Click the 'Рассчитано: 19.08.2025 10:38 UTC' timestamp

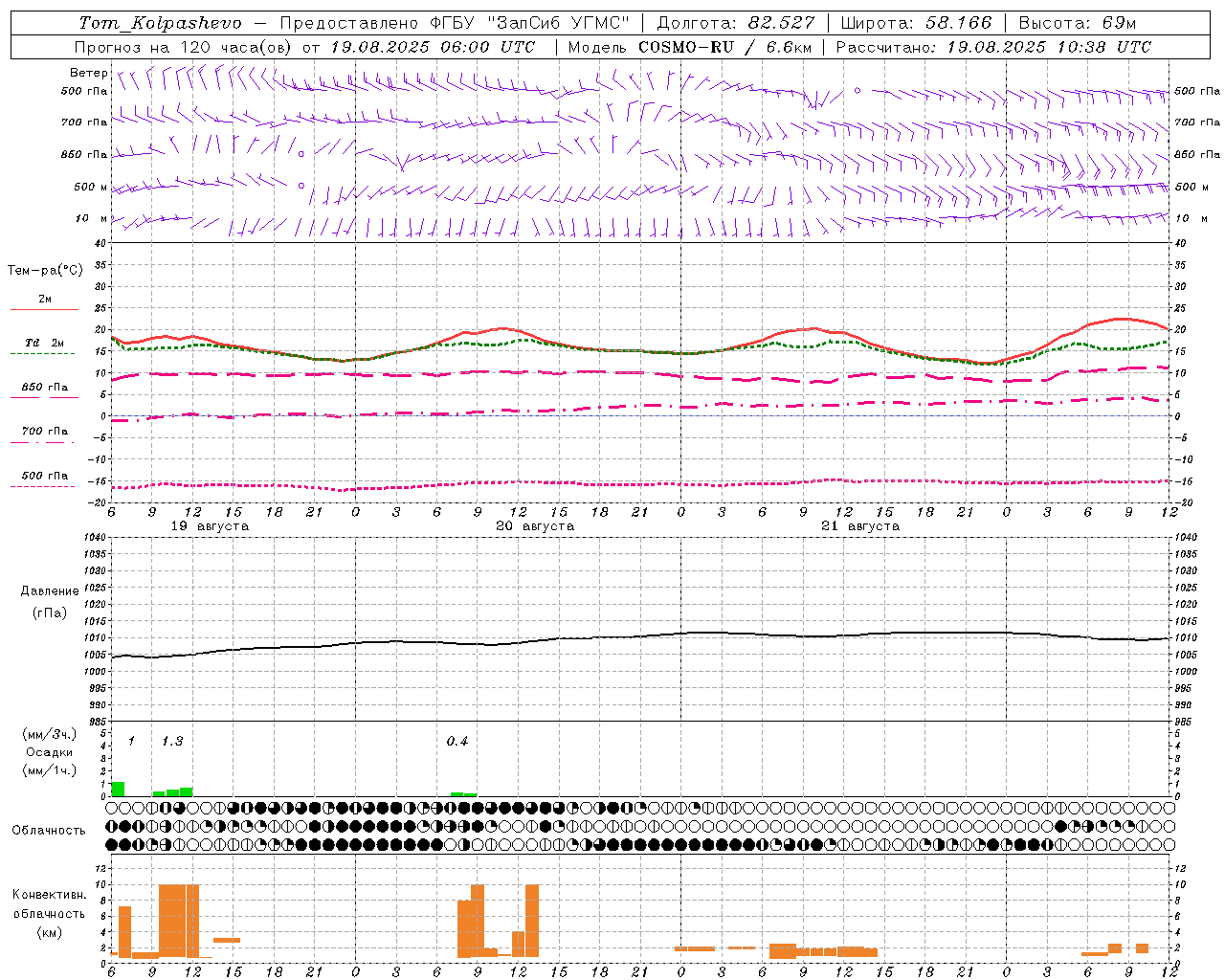coord(993,47)
